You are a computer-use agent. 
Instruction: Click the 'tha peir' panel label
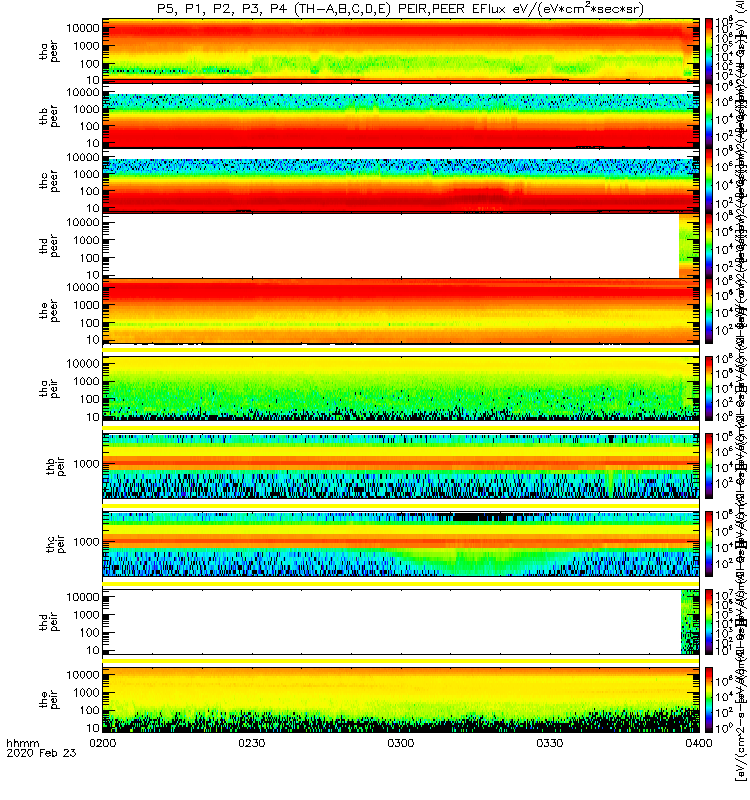point(49,388)
